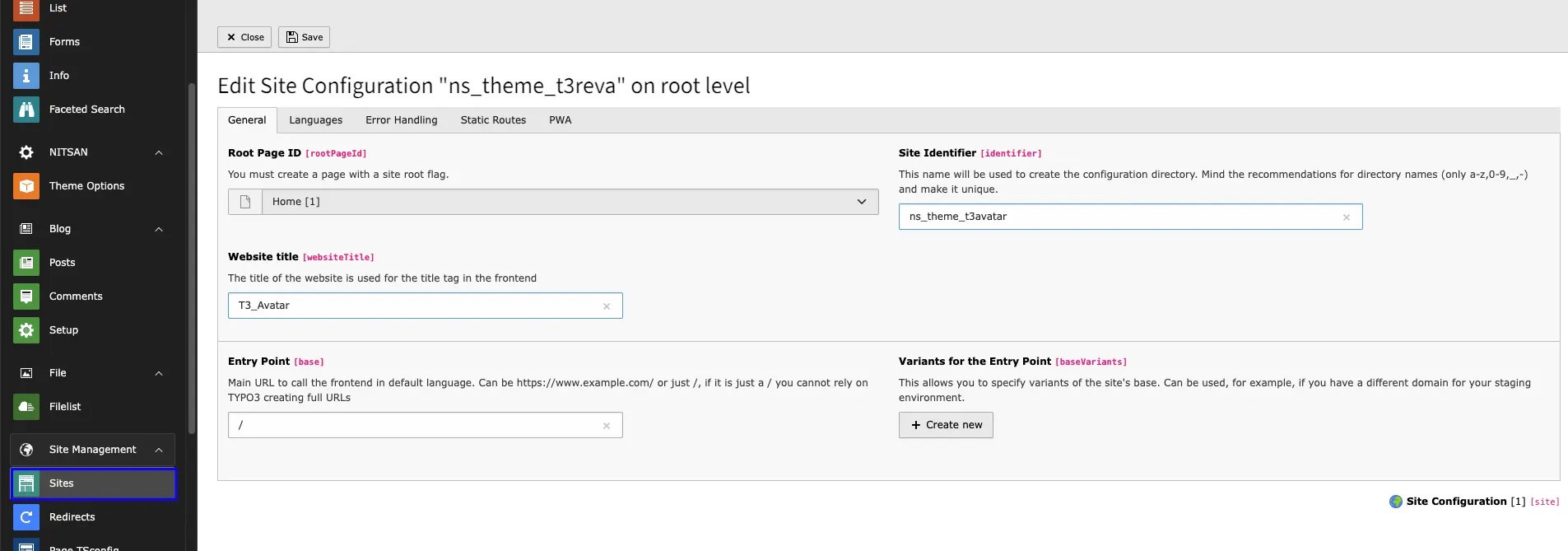The width and height of the screenshot is (1568, 551).
Task: Switch to the Static Routes tab
Action: pyautogui.click(x=493, y=120)
